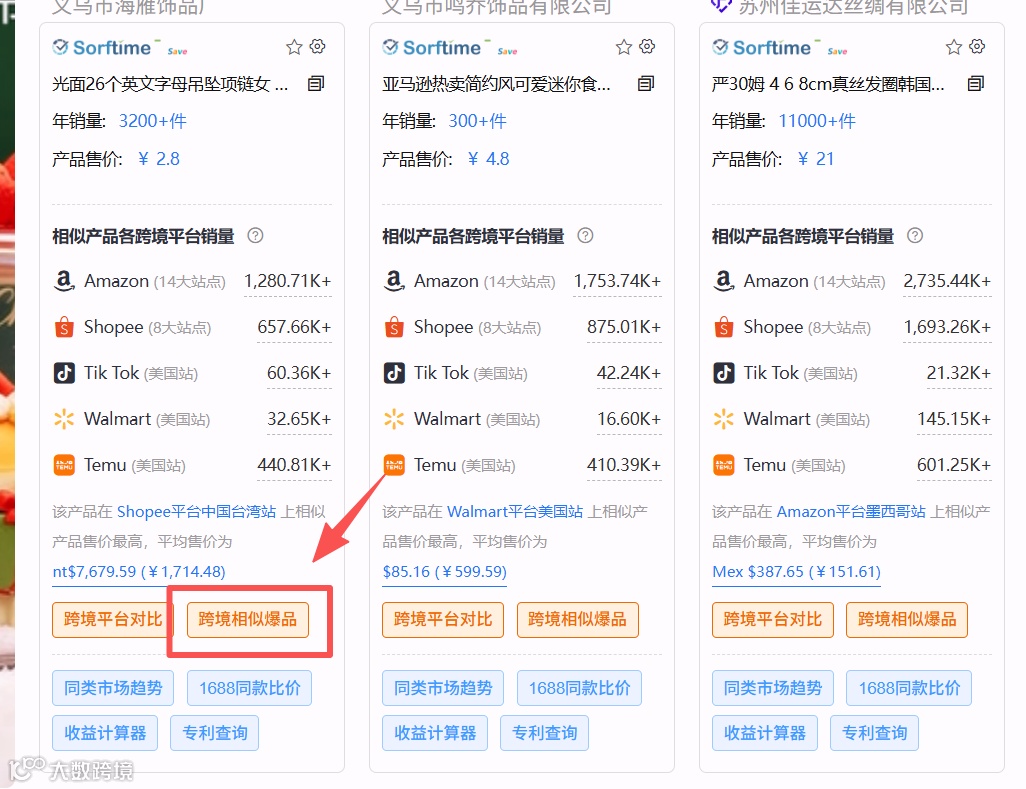Click the Amazon sales value 2,735.44K+
The height and width of the screenshot is (789, 1026).
tap(947, 281)
